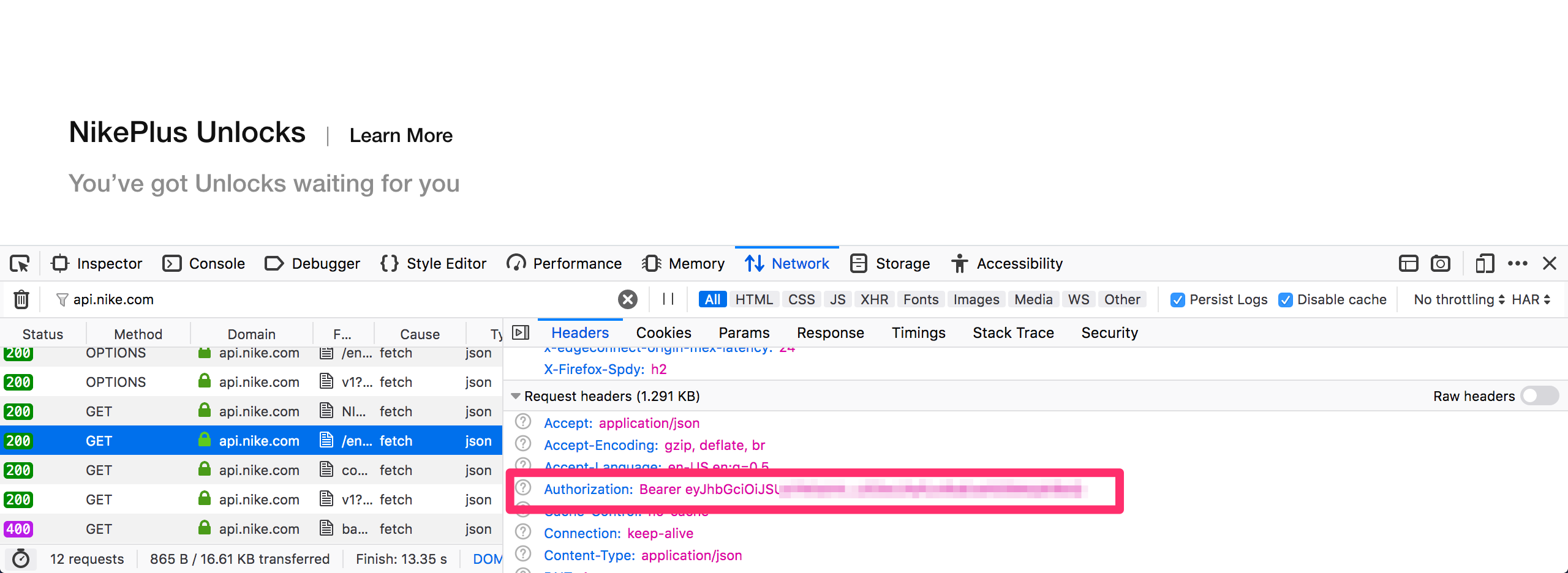The width and height of the screenshot is (1568, 573).
Task: Open help for the Content-Type header
Action: click(x=523, y=554)
